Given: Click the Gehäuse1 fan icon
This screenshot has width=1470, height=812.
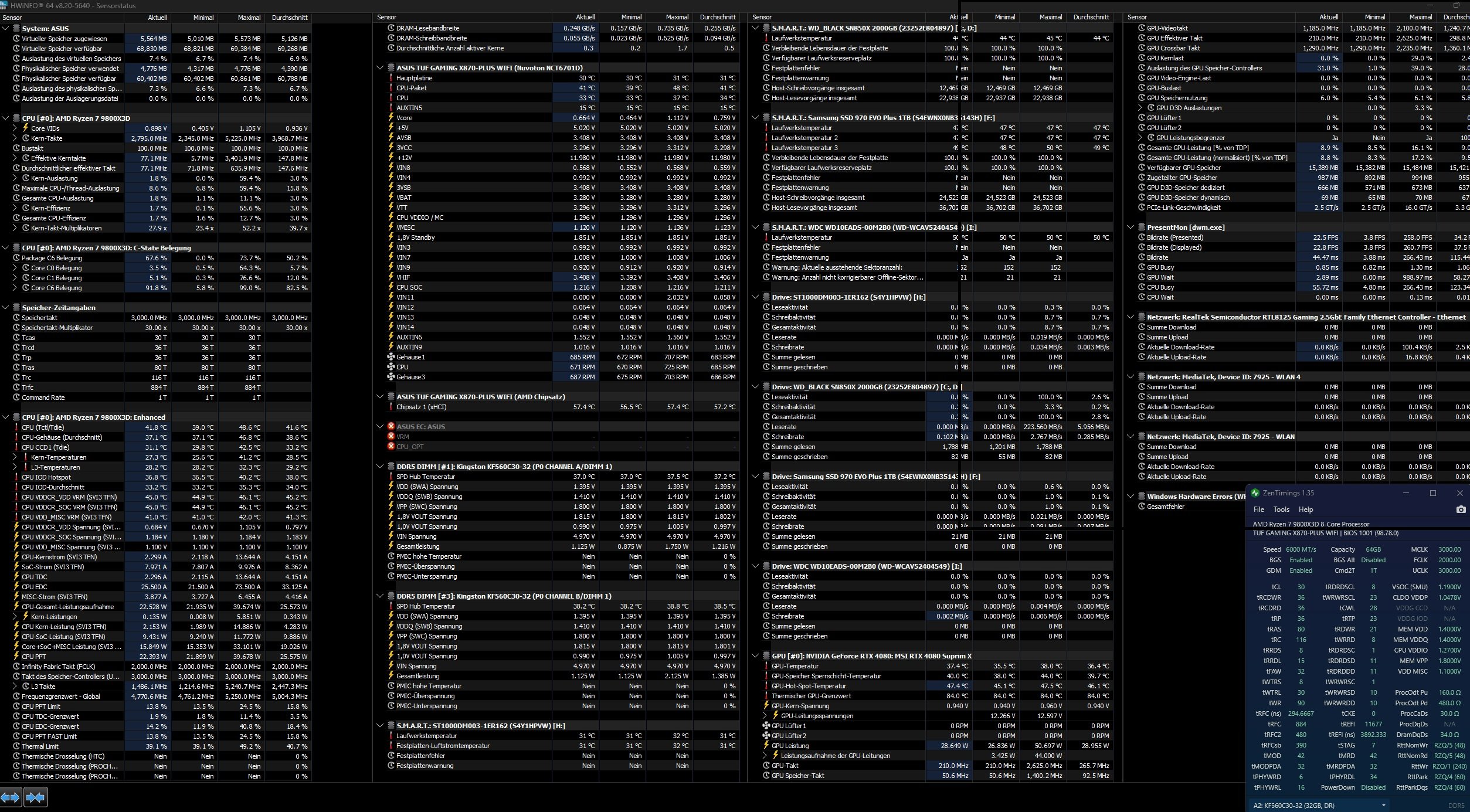Looking at the screenshot, I should [391, 357].
